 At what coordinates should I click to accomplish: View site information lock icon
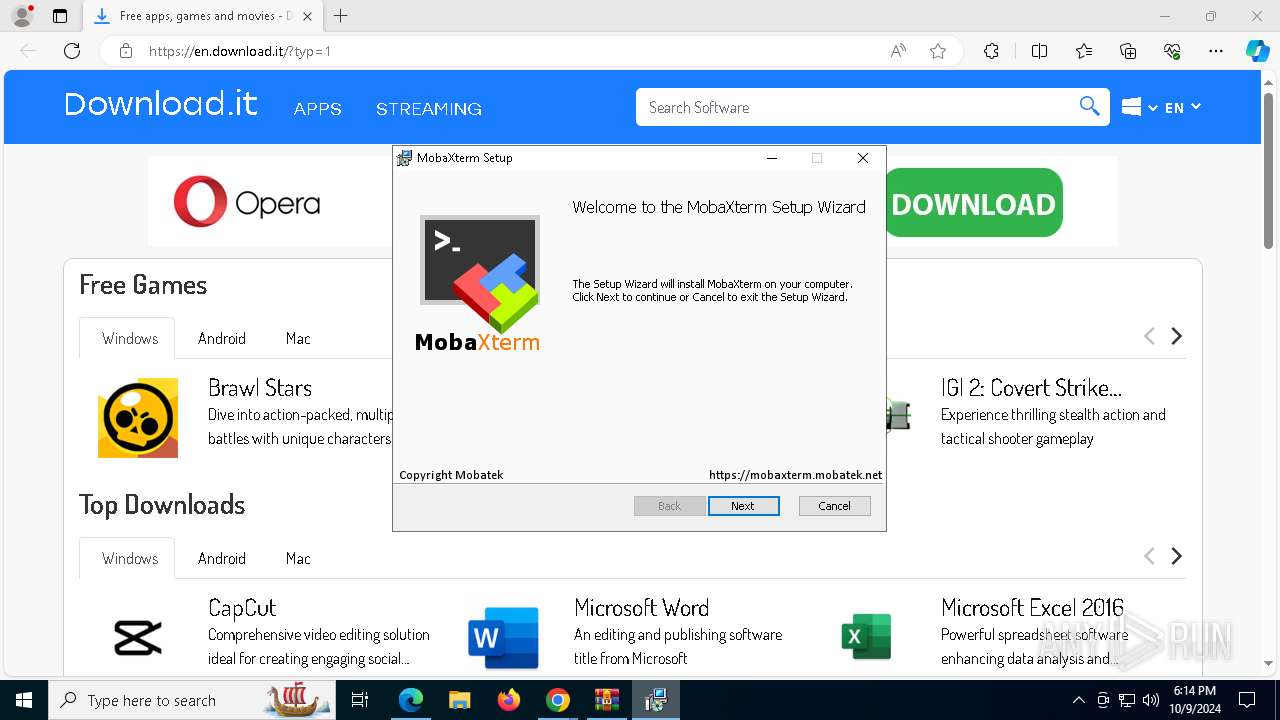[126, 51]
